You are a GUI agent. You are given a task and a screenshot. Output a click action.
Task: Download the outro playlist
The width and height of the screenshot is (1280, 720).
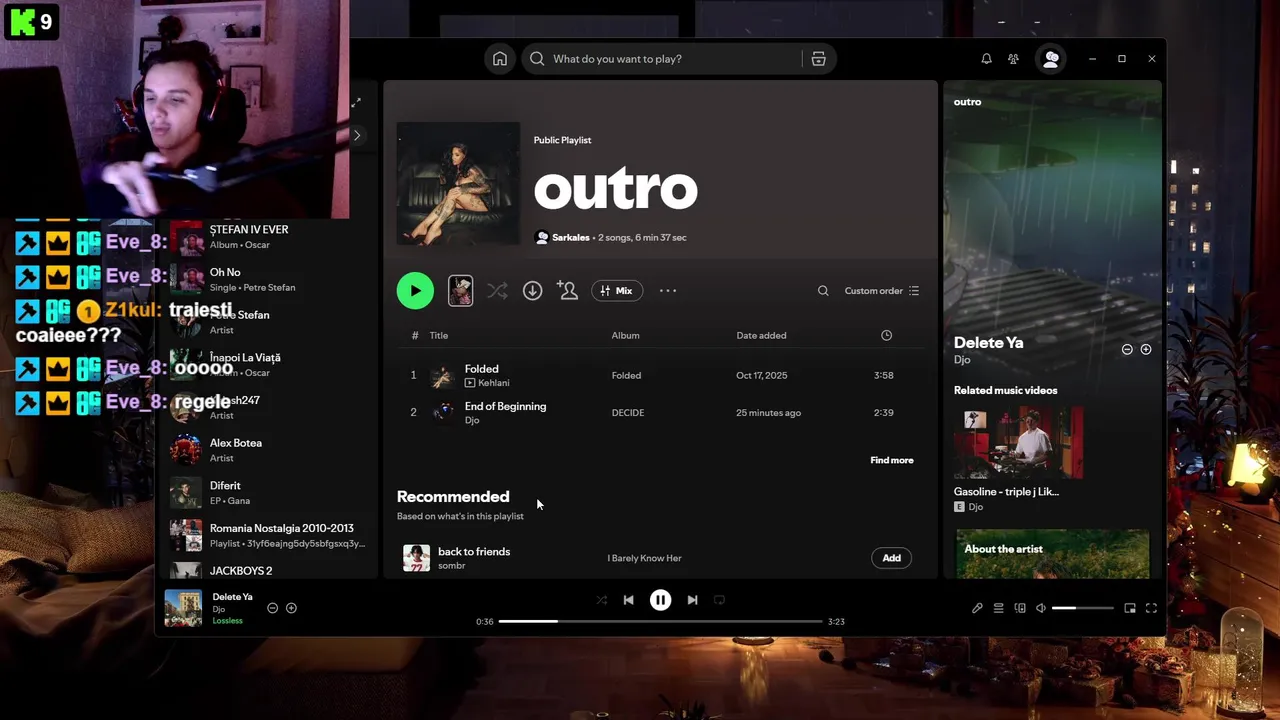click(x=532, y=291)
